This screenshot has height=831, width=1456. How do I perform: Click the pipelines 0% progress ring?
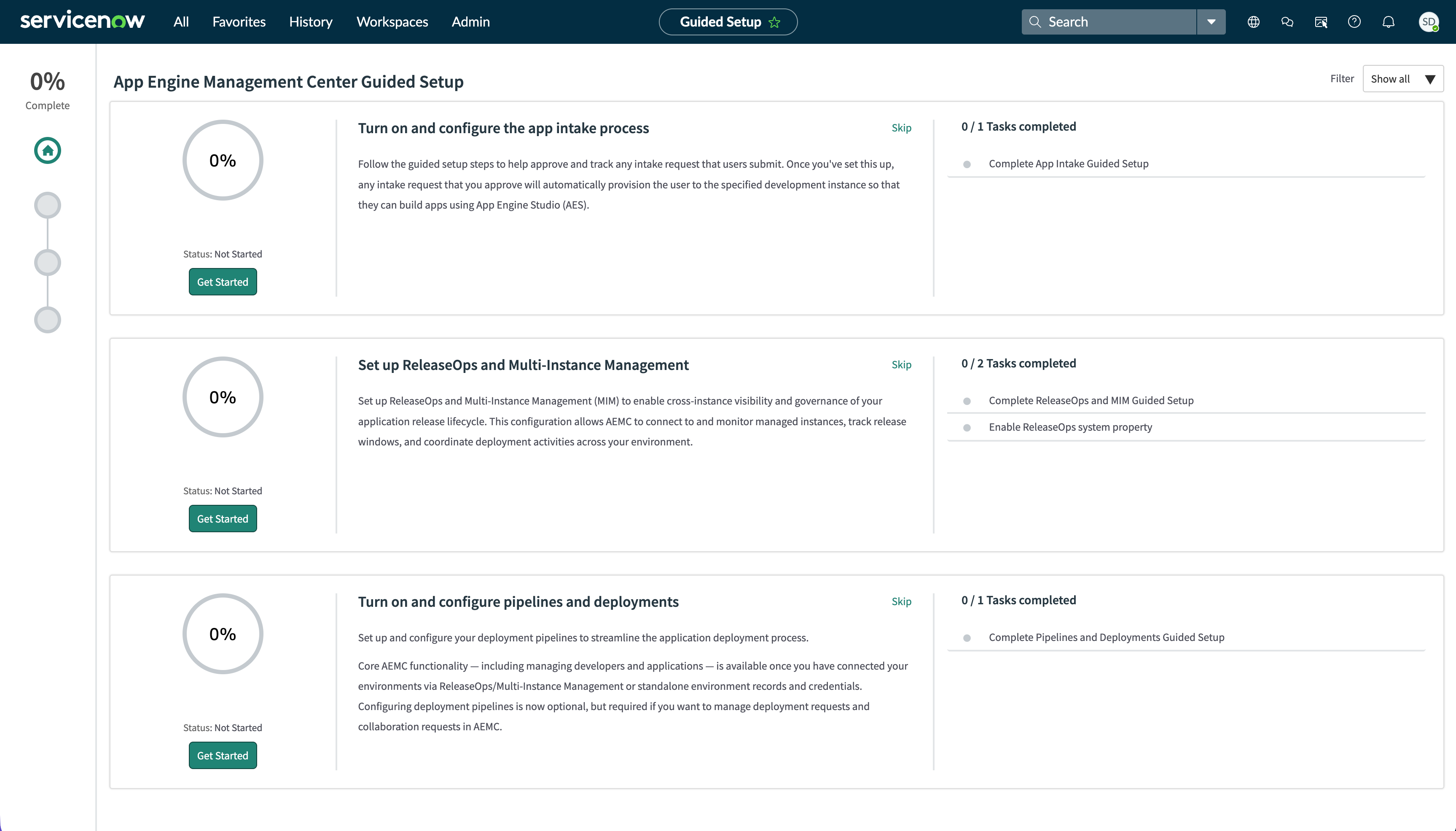point(223,634)
